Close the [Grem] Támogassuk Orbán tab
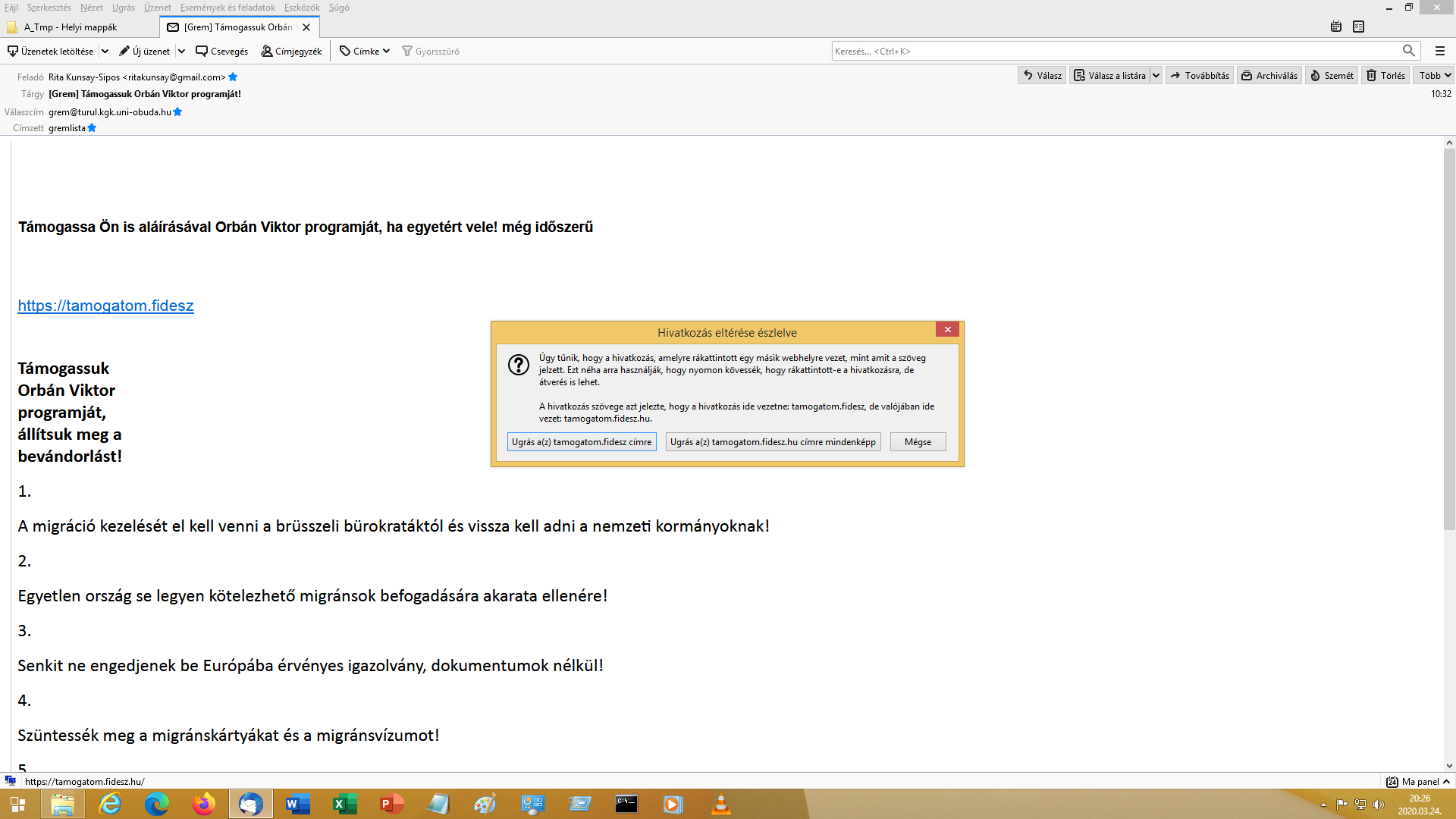The width and height of the screenshot is (1456, 819). 306,27
